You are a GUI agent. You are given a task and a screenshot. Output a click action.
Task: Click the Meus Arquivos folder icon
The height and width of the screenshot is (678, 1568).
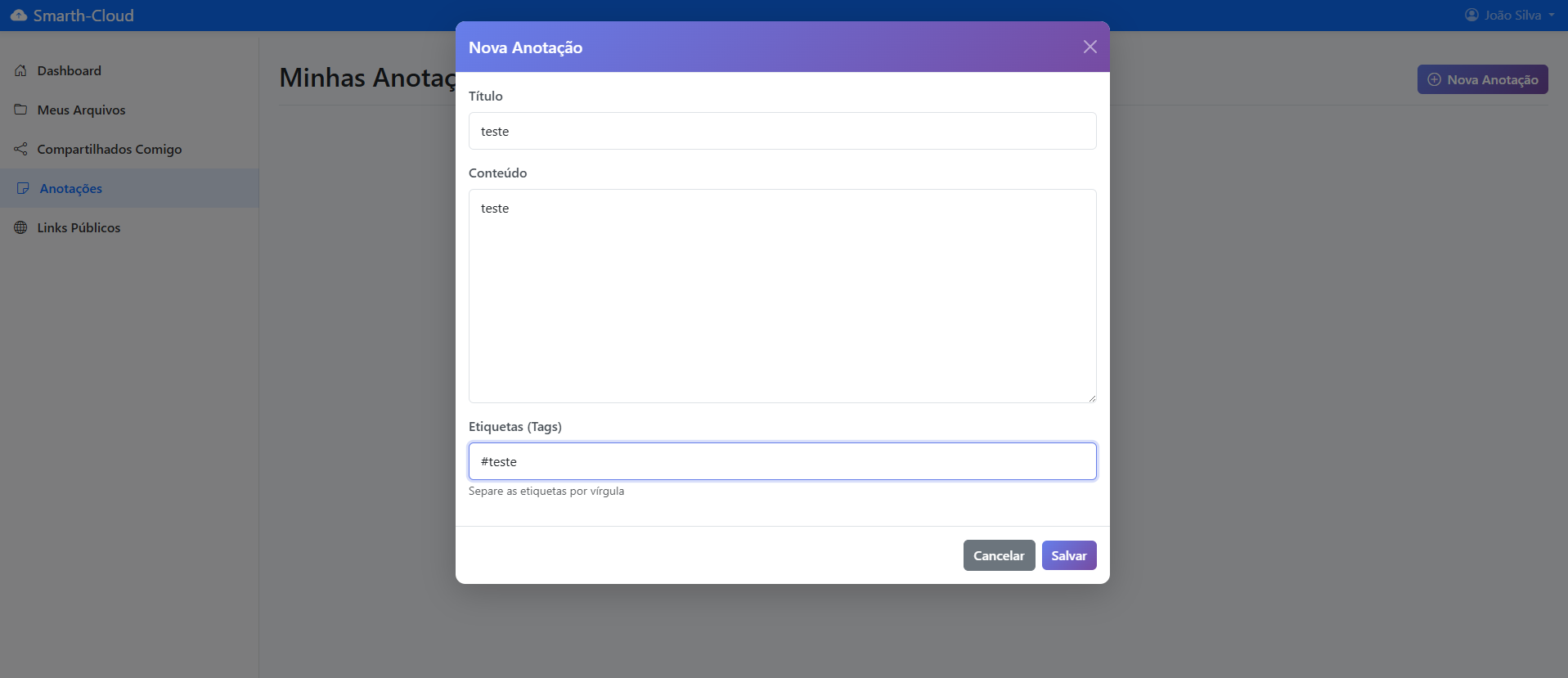(21, 110)
